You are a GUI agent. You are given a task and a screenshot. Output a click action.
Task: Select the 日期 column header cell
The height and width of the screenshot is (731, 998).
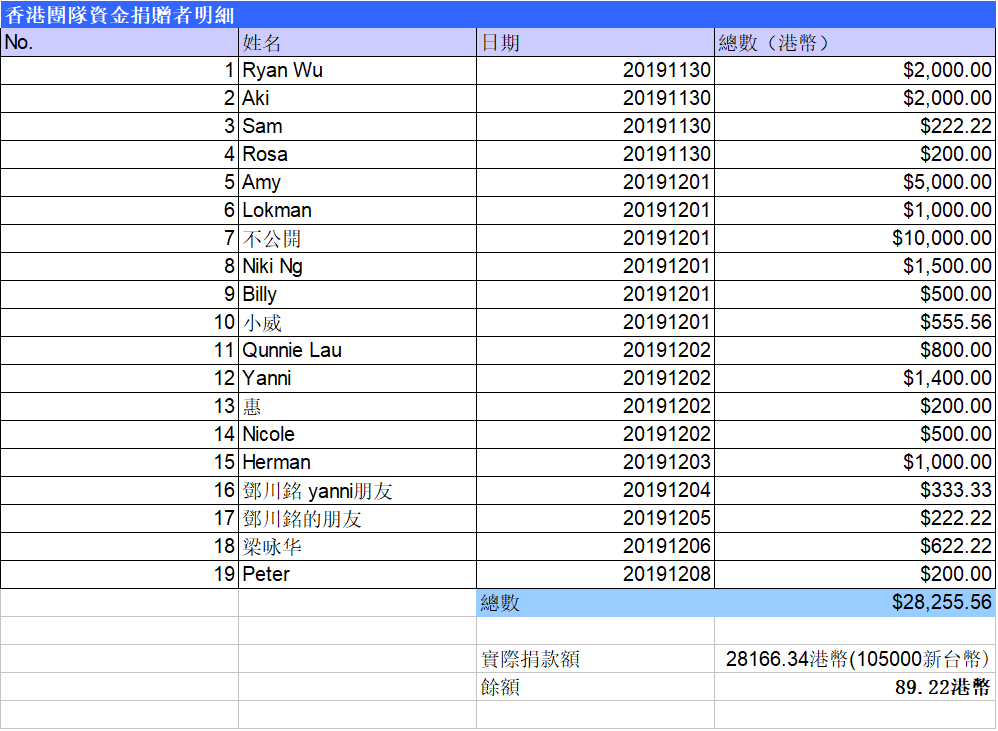[595, 43]
